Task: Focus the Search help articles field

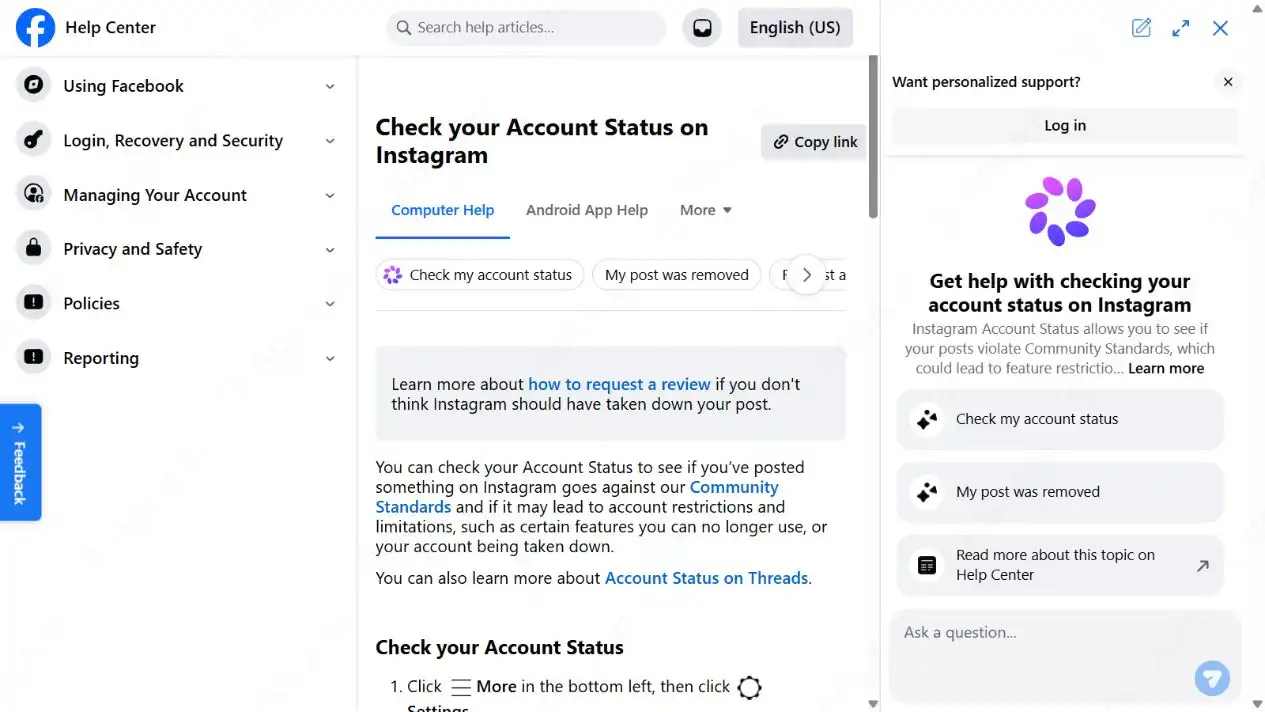Action: click(526, 28)
